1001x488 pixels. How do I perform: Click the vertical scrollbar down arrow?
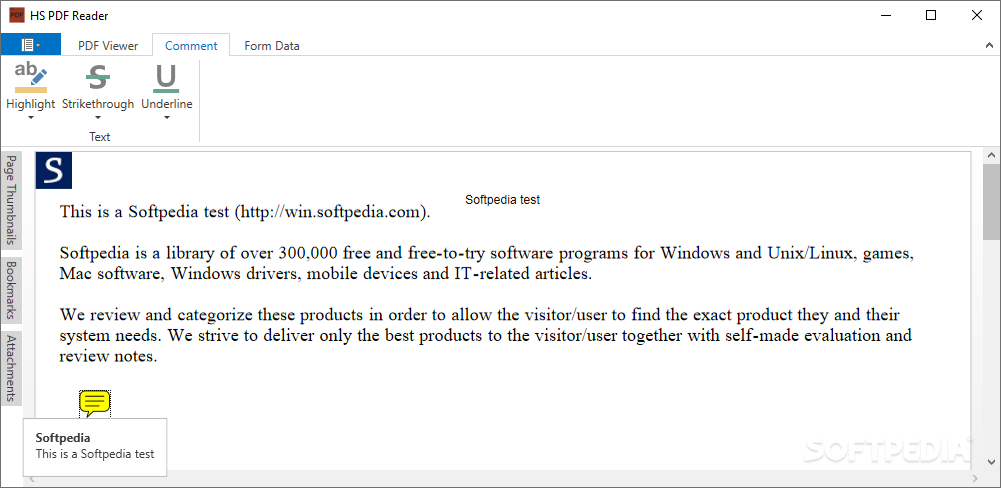pyautogui.click(x=991, y=461)
